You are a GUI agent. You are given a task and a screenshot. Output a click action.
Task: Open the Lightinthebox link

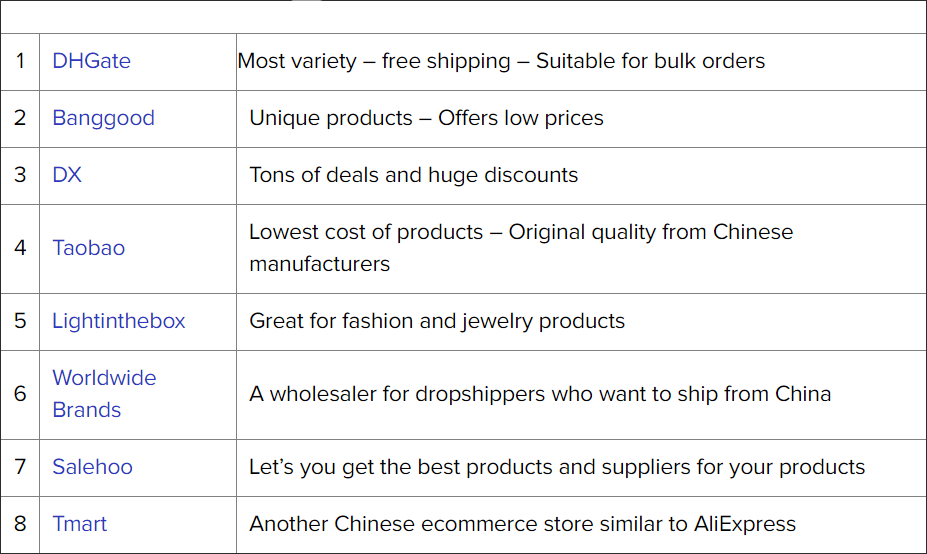[x=119, y=321]
